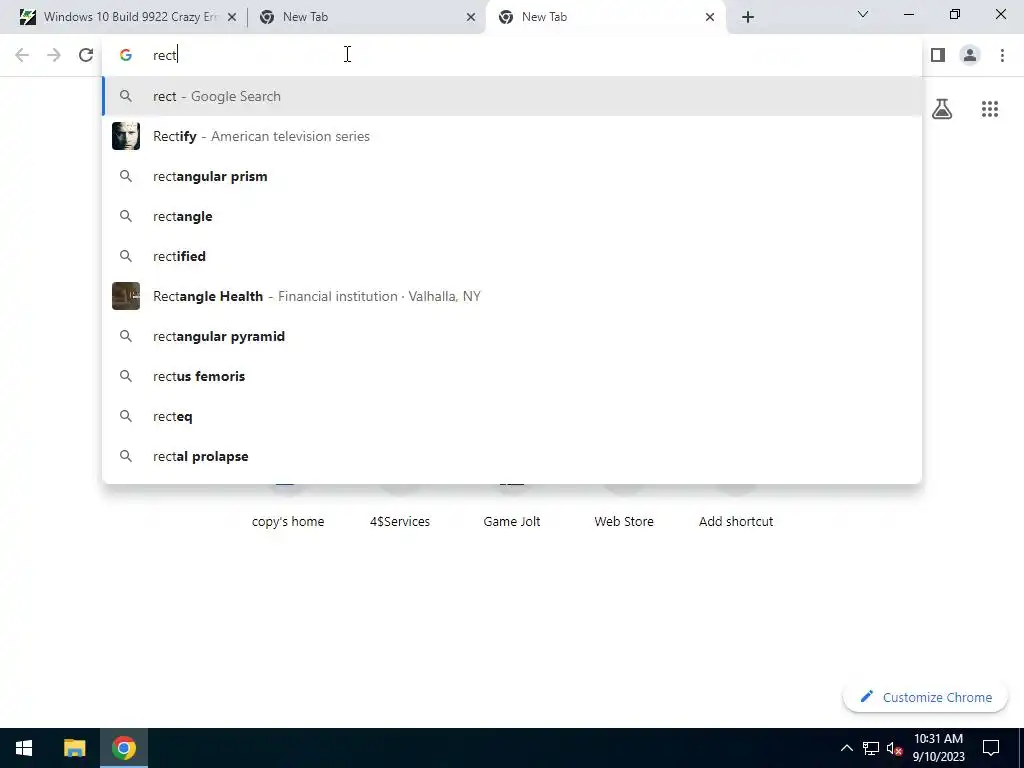Choose Rectify American television series suggestion
This screenshot has height=768, width=1024.
tap(512, 136)
